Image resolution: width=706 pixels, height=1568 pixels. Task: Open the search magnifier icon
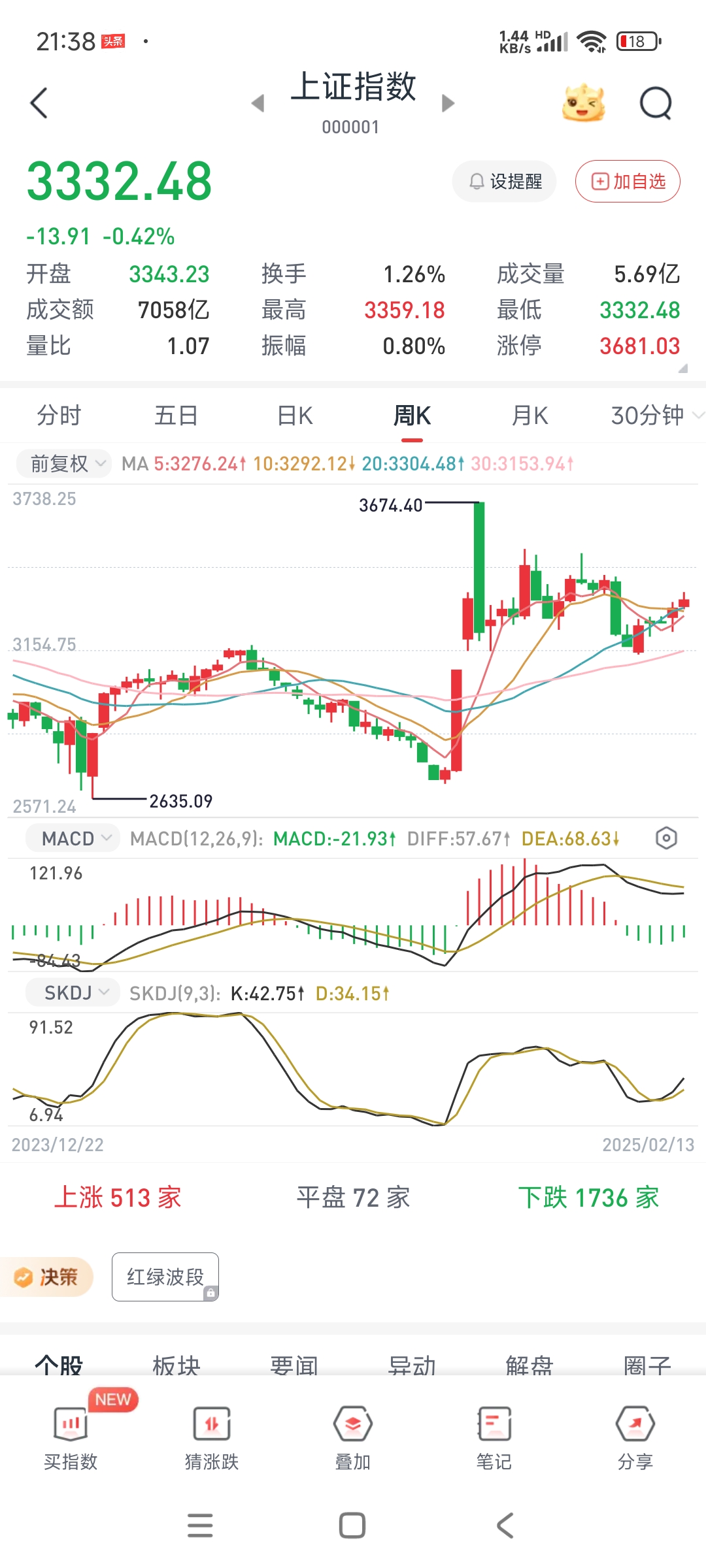(656, 103)
